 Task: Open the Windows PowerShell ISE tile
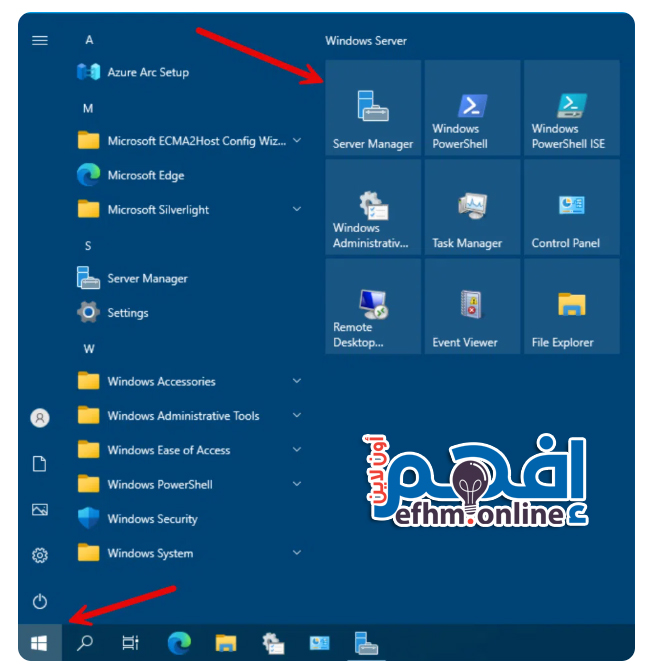(571, 108)
